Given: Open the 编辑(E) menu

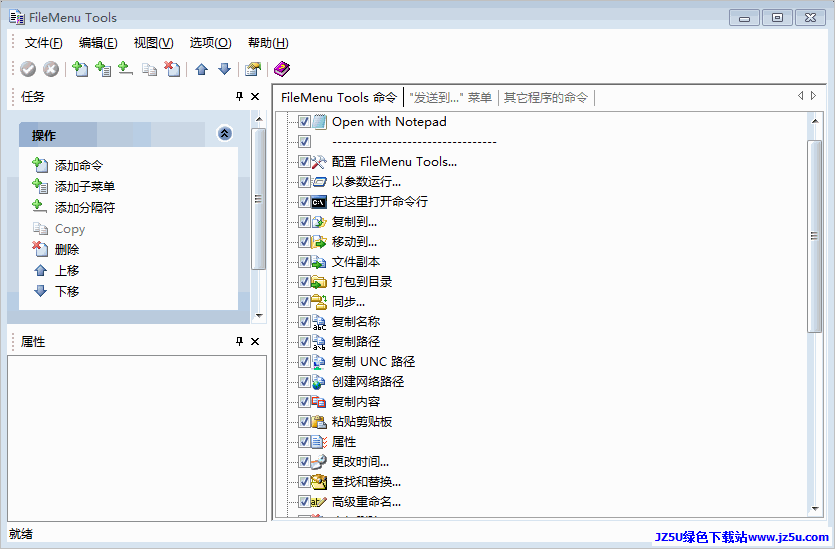Looking at the screenshot, I should [x=98, y=43].
